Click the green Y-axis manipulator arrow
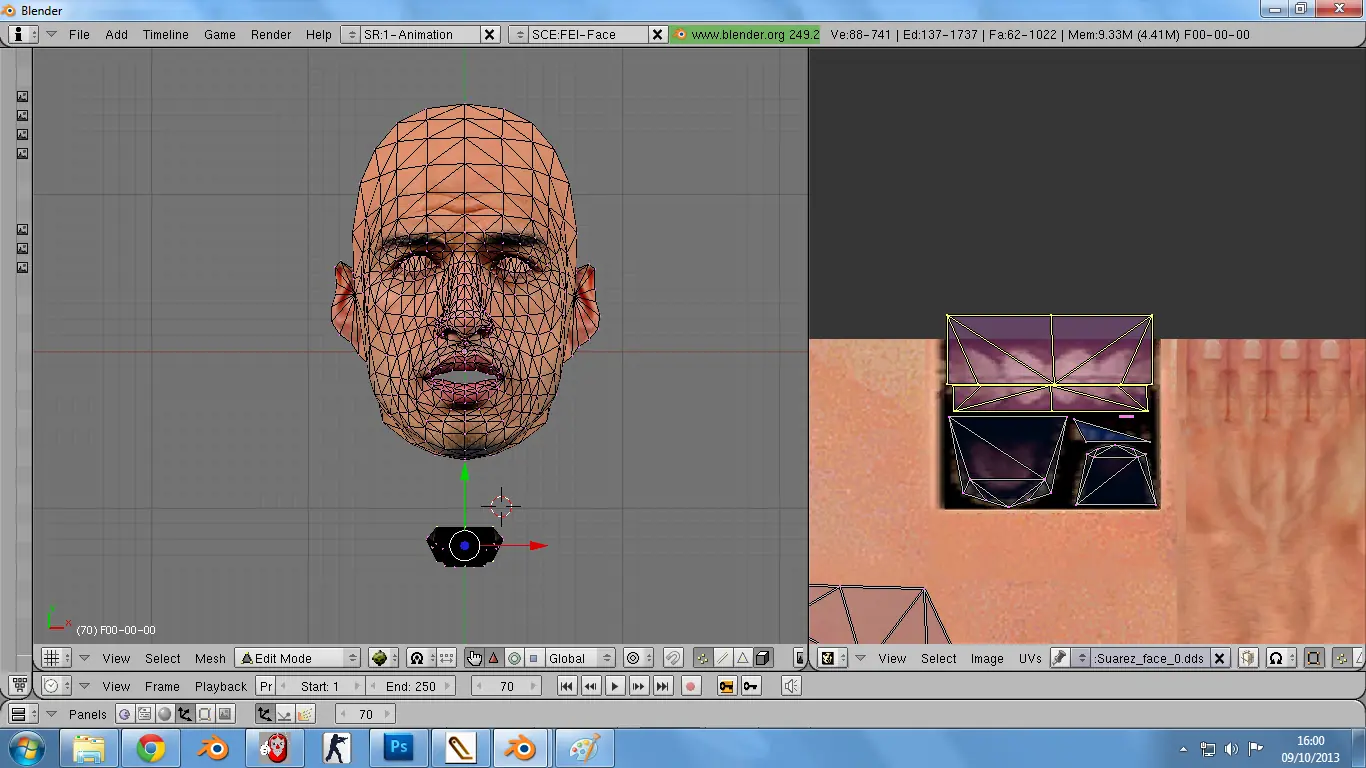 [465, 473]
